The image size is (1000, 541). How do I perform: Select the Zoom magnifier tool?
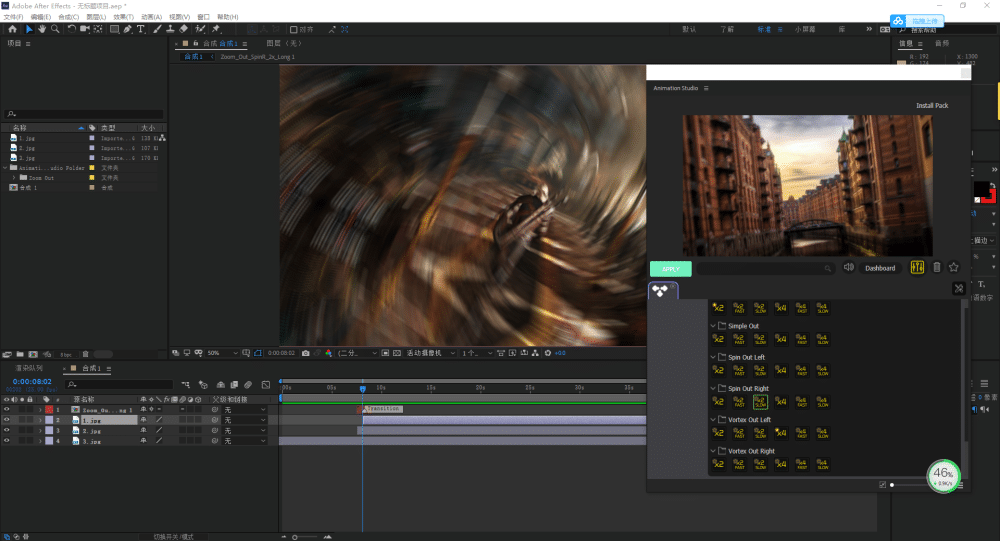tap(55, 29)
